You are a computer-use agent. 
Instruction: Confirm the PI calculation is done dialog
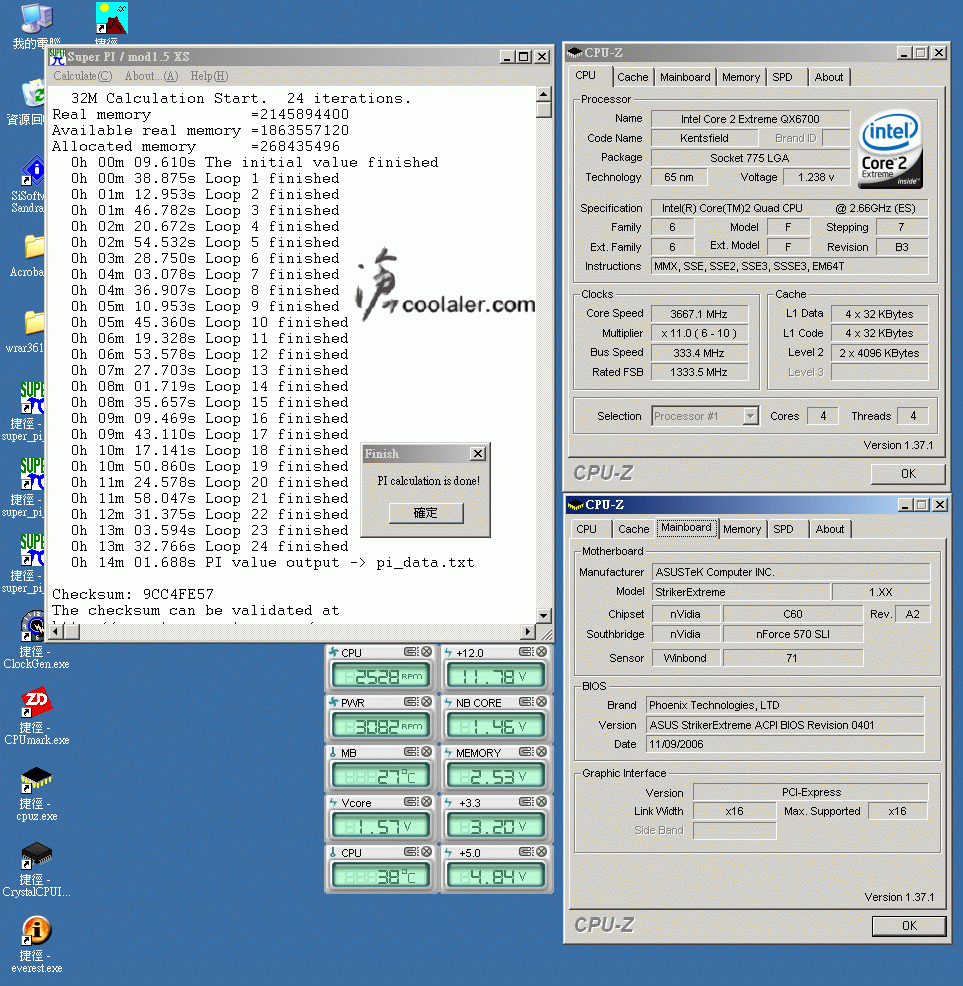tap(425, 512)
